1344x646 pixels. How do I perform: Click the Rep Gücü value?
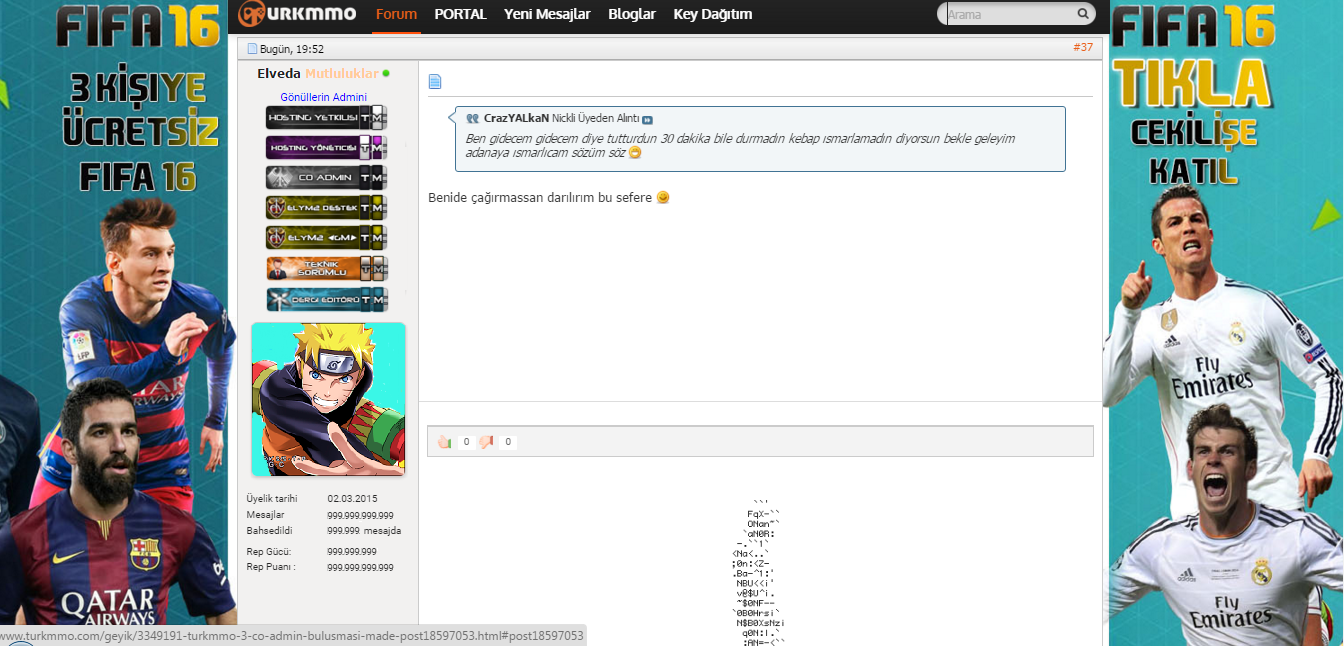[x=352, y=551]
